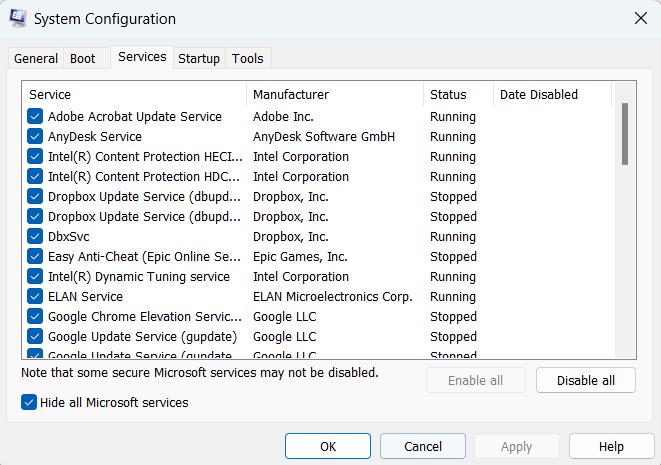Click the Enable all button

coord(476,380)
